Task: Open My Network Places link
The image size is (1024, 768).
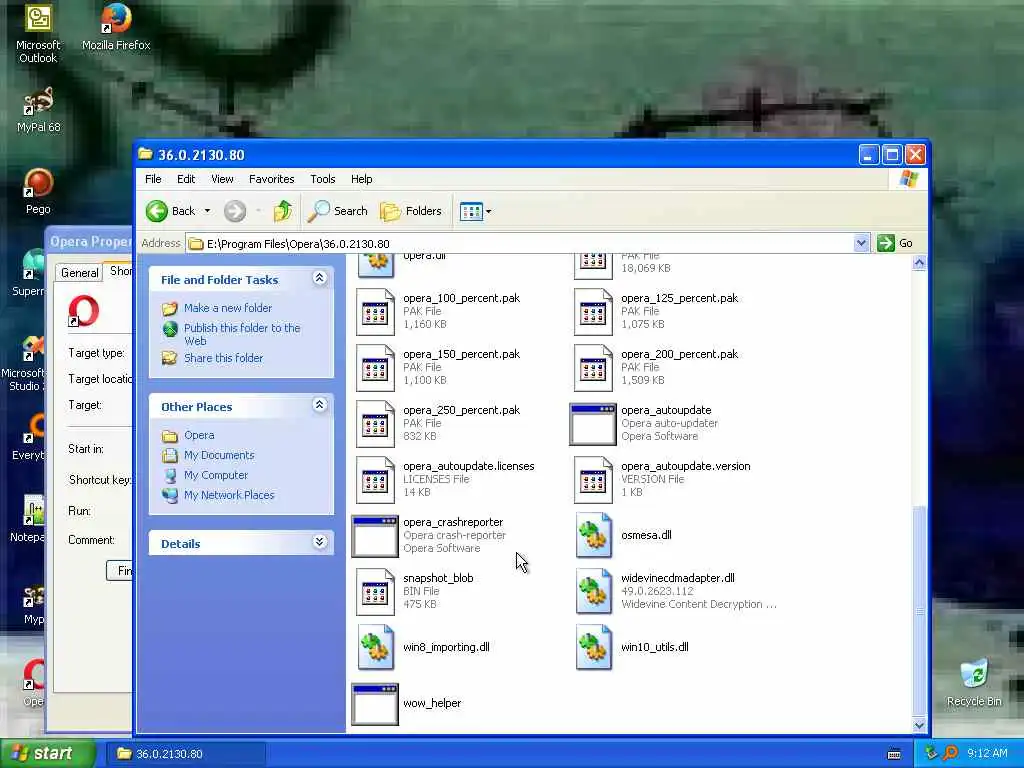Action: [x=229, y=495]
